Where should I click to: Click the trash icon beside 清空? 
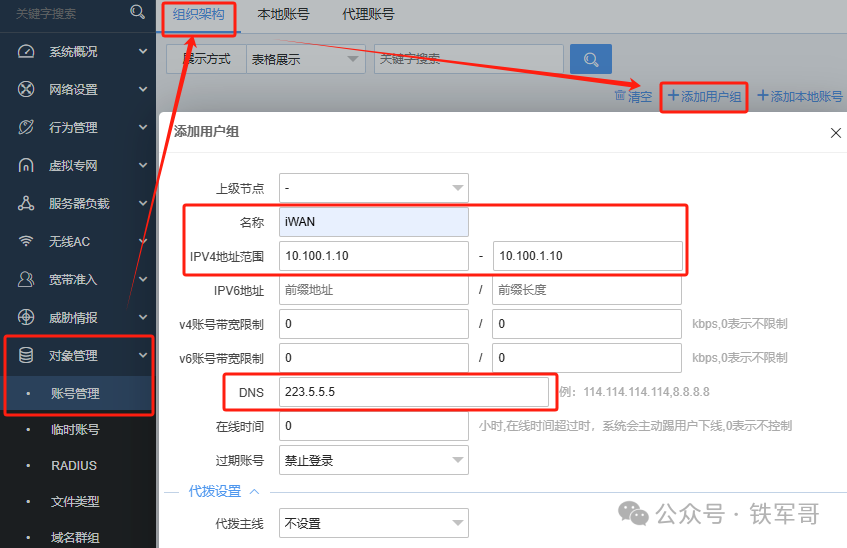pyautogui.click(x=620, y=96)
